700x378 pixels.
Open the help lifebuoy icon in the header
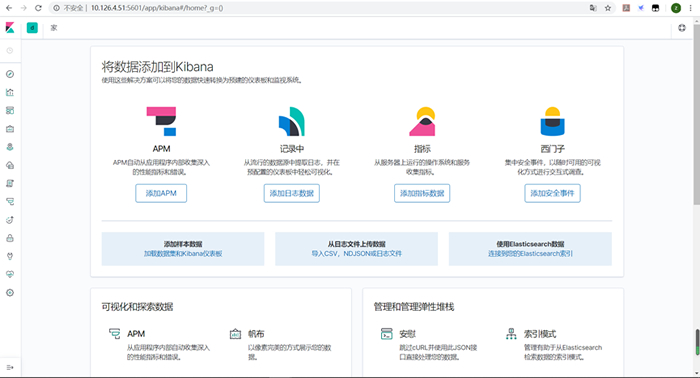(682, 28)
